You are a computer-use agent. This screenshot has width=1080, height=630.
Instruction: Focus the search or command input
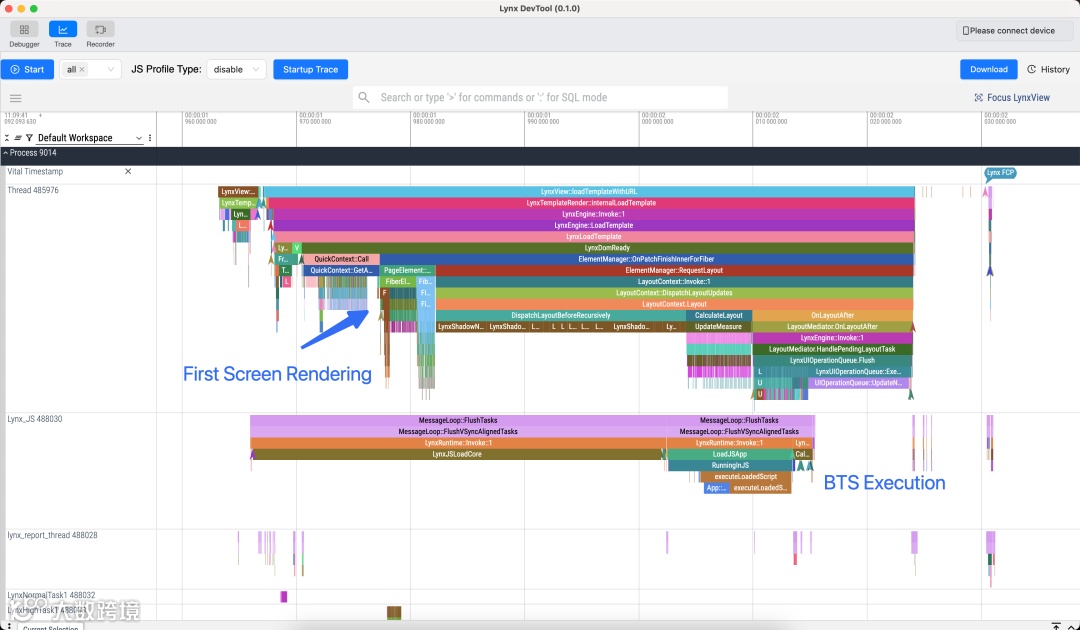pyautogui.click(x=540, y=98)
